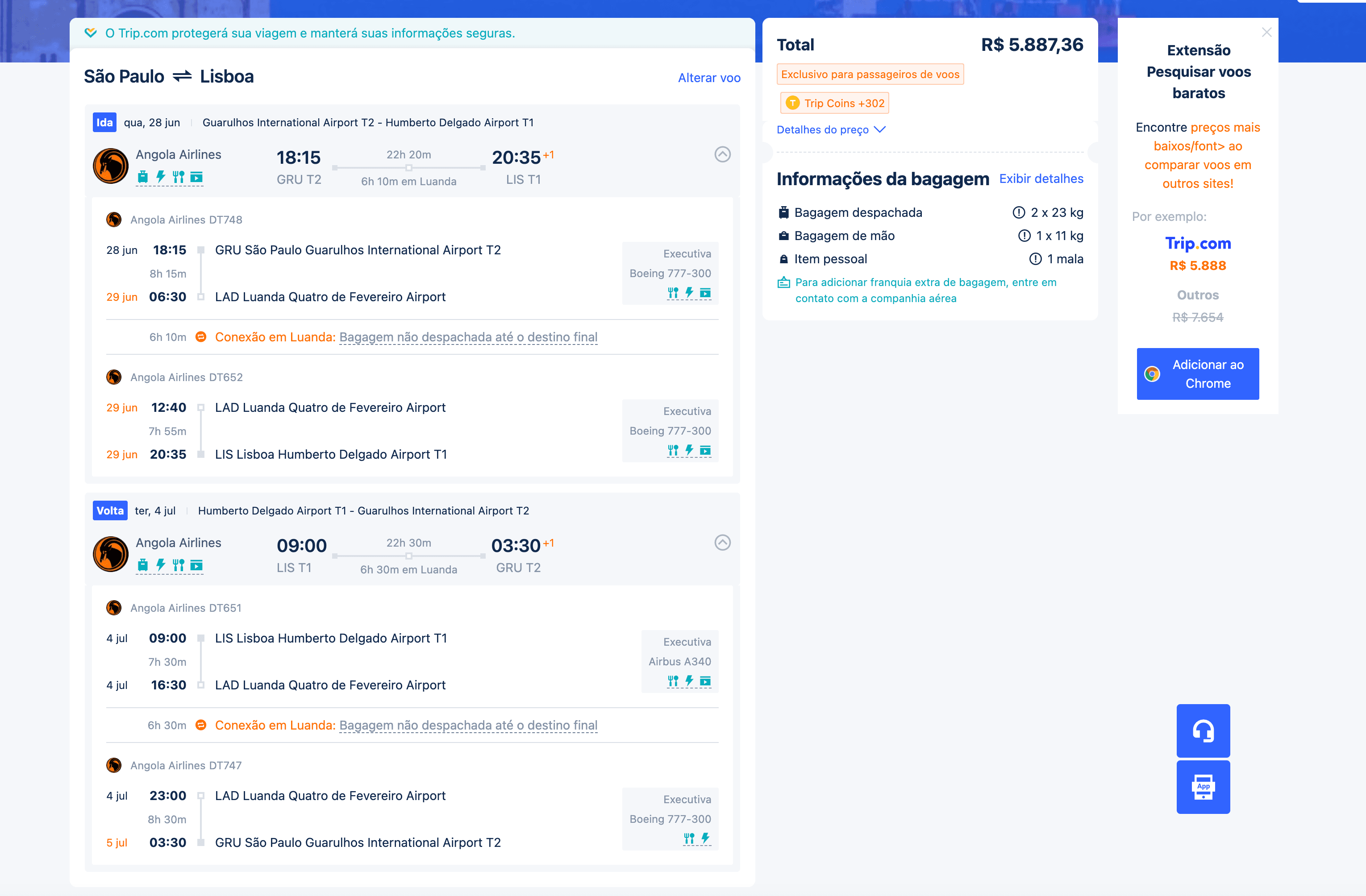The width and height of the screenshot is (1366, 896).
Task: Click Trip Coins +302 coin badge
Action: pyautogui.click(x=834, y=103)
